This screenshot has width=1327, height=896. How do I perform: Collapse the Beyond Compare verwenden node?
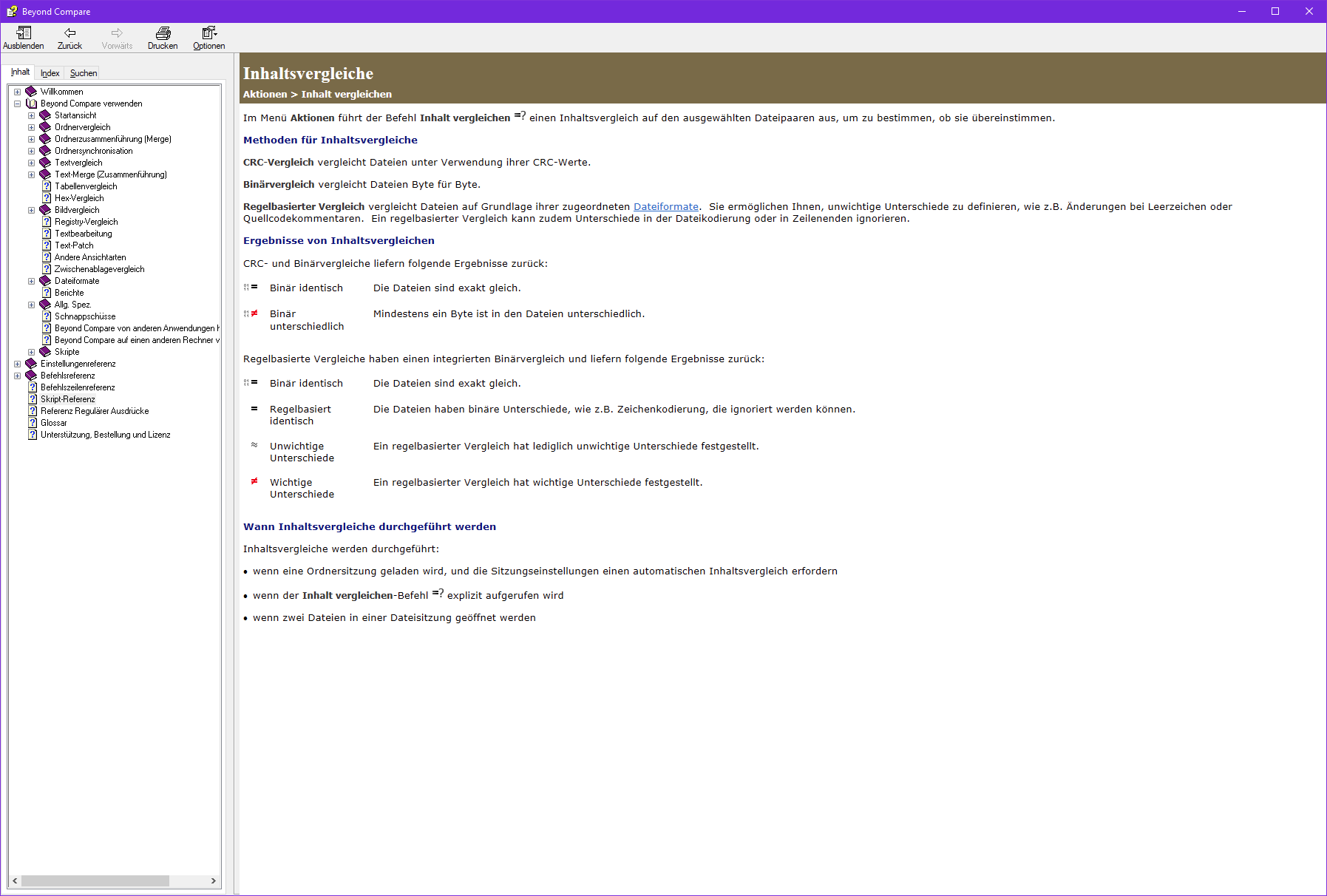(x=17, y=104)
